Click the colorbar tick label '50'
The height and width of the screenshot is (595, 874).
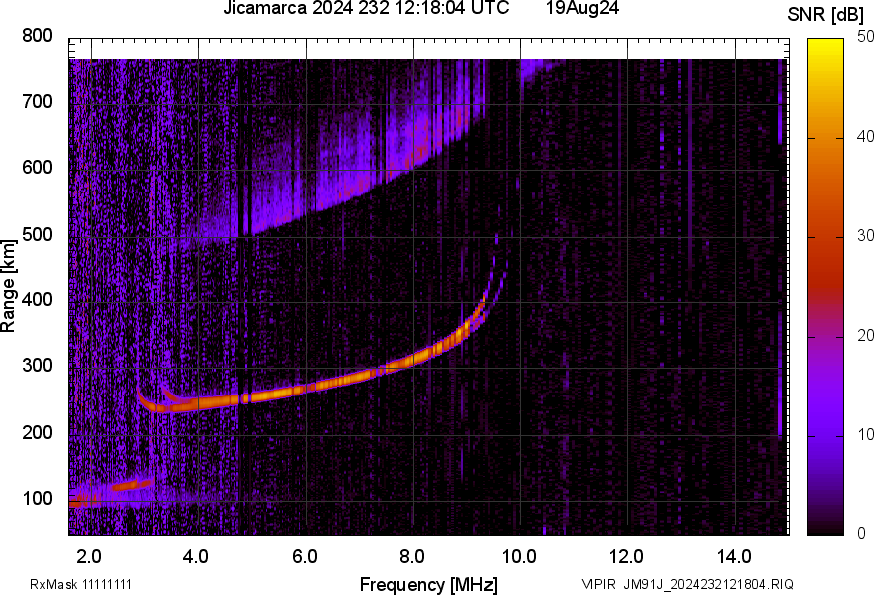866,37
